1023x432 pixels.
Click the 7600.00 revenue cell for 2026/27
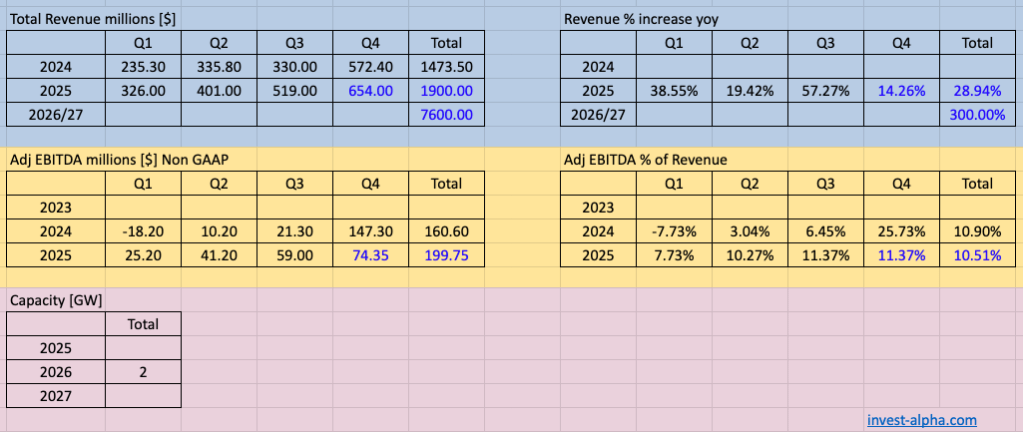(445, 114)
